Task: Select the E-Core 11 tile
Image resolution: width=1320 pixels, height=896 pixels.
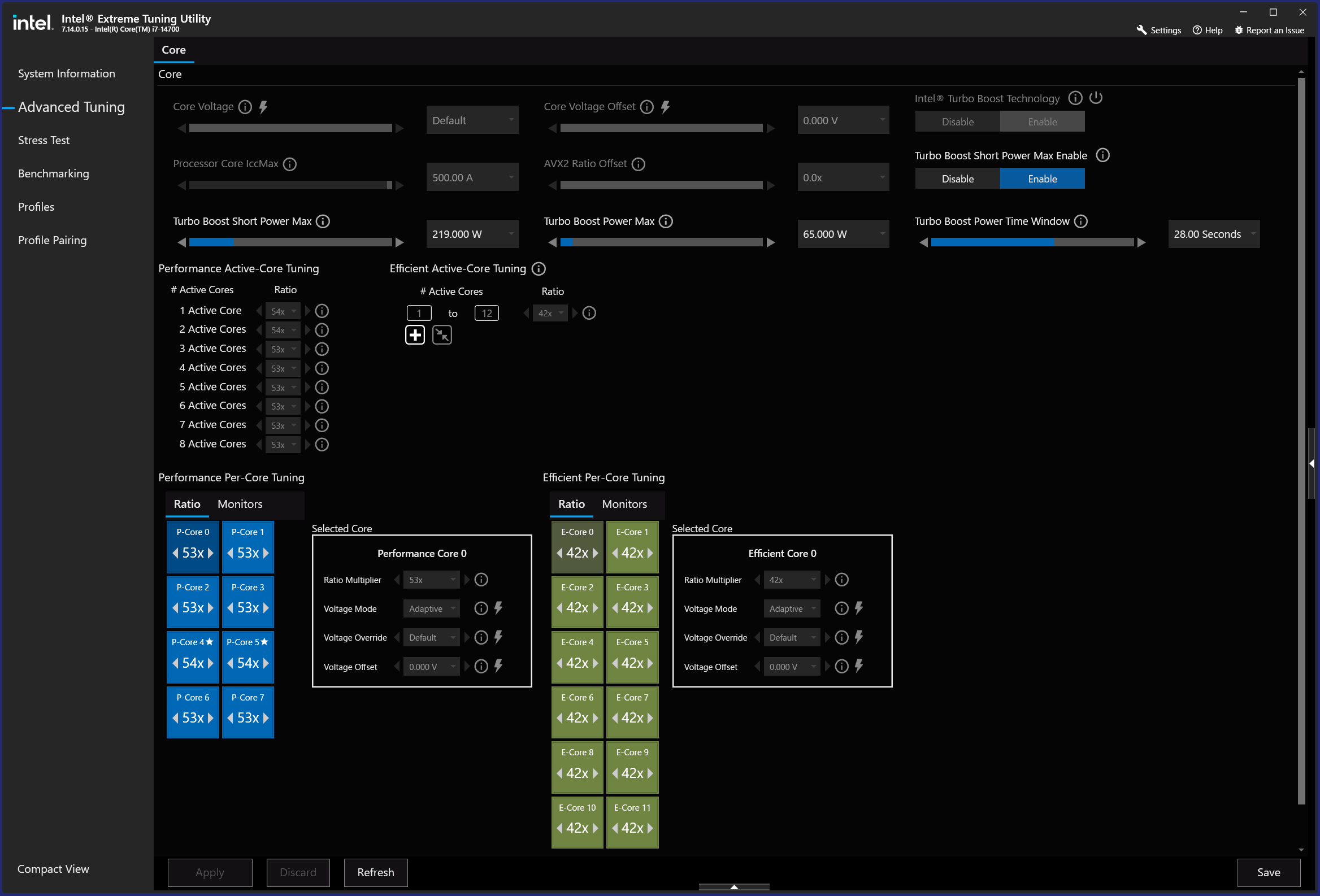Action: 632,821
